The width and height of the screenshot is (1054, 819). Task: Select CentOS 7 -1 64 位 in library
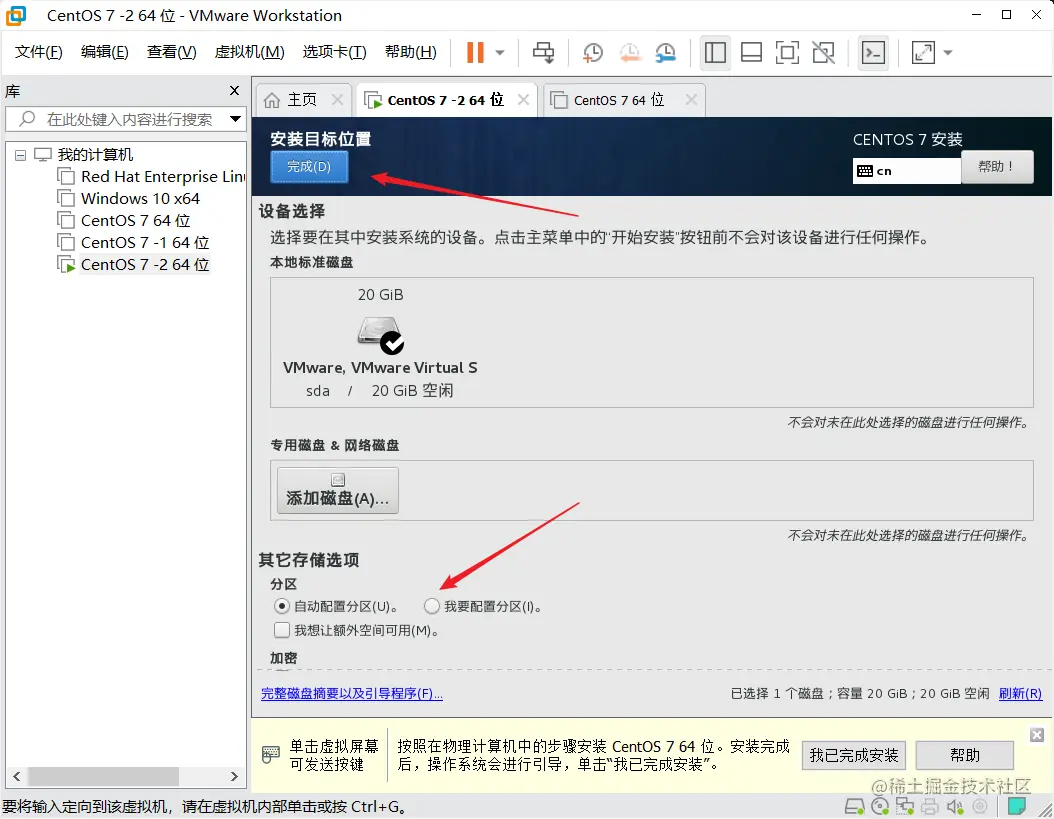click(145, 243)
